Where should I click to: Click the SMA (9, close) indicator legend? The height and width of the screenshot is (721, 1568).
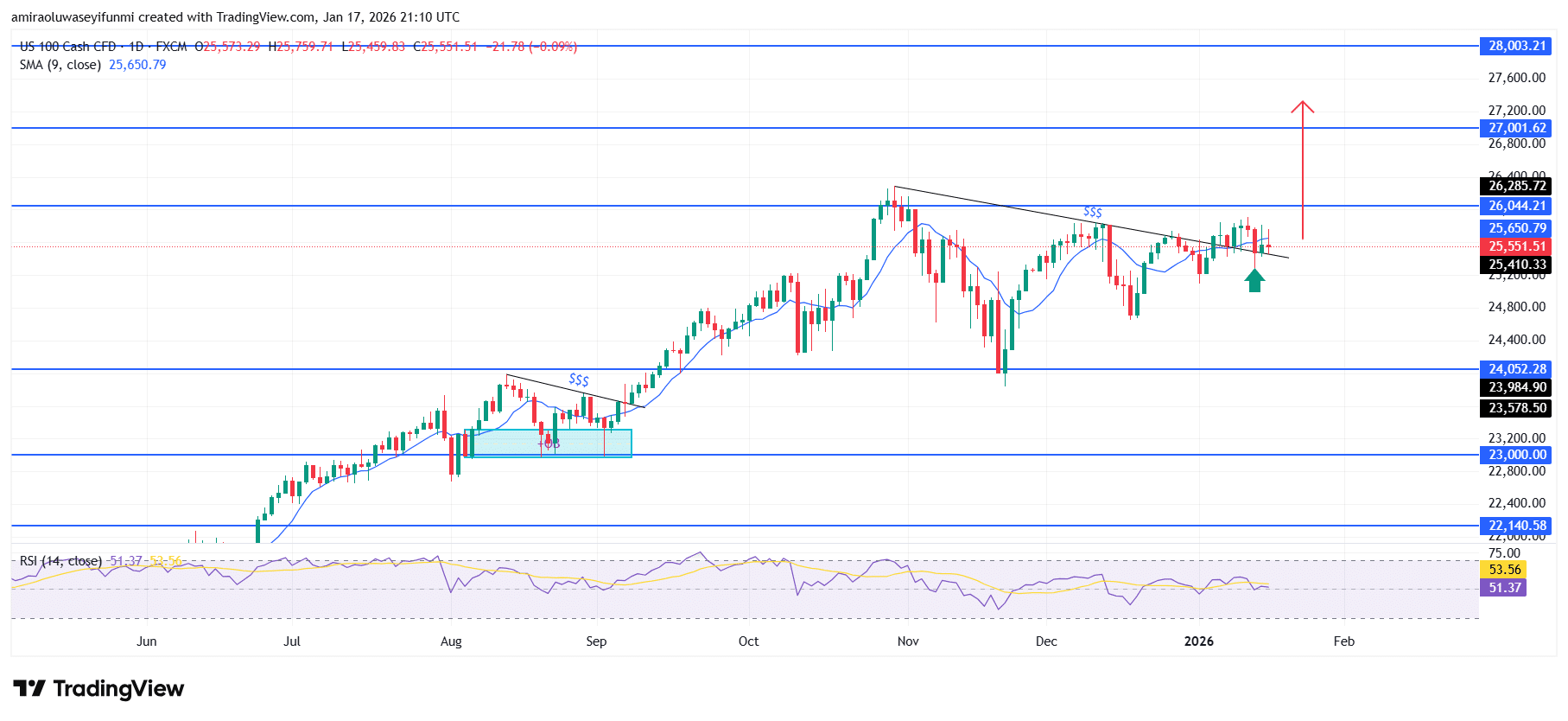click(60, 65)
